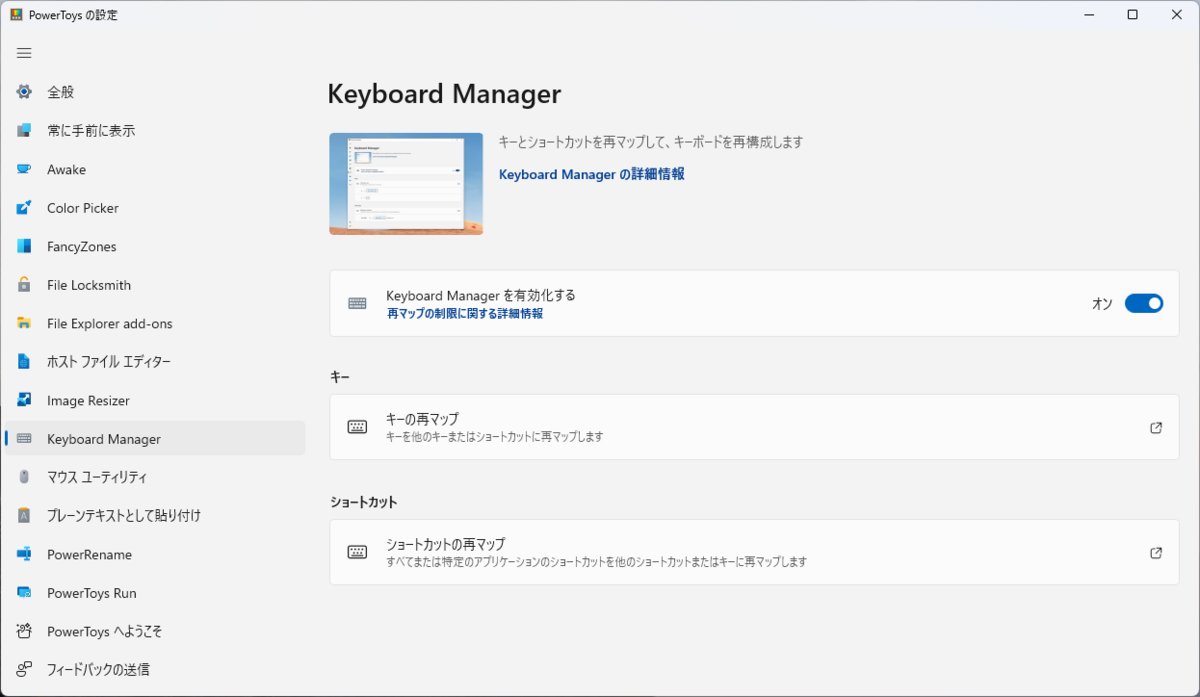Click the PowerToys へようこそ icon

pos(24,631)
